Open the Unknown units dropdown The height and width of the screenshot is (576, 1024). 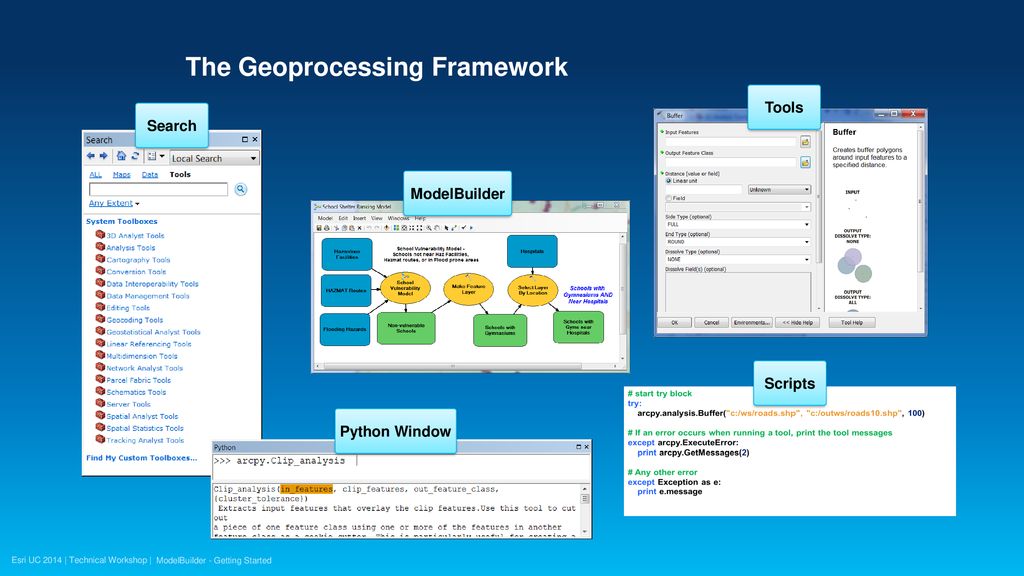(779, 189)
